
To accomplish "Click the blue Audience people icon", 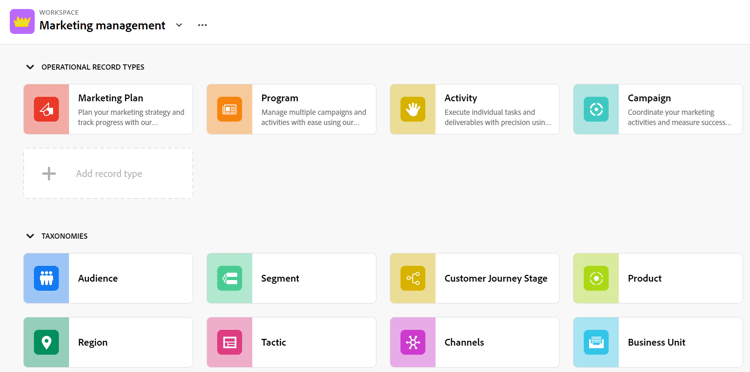I will click(46, 278).
